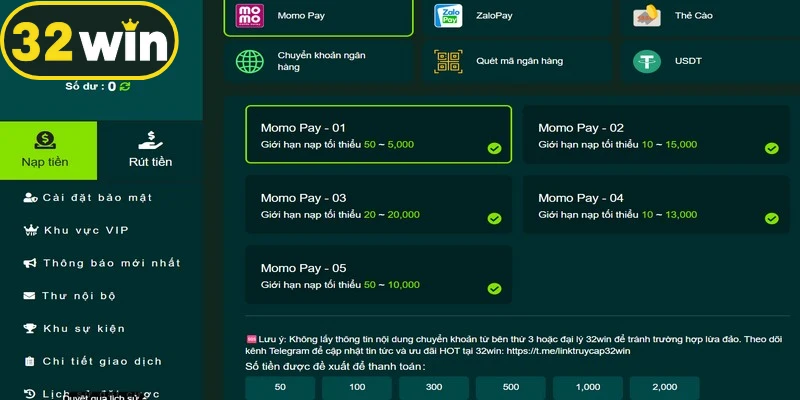The height and width of the screenshot is (400, 800).
Task: Pick the suggested amount 500
Action: [511, 388]
